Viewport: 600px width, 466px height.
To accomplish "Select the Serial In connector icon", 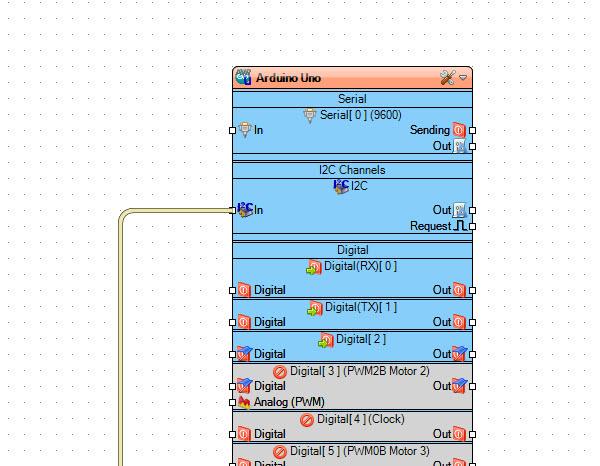I will point(245,130).
